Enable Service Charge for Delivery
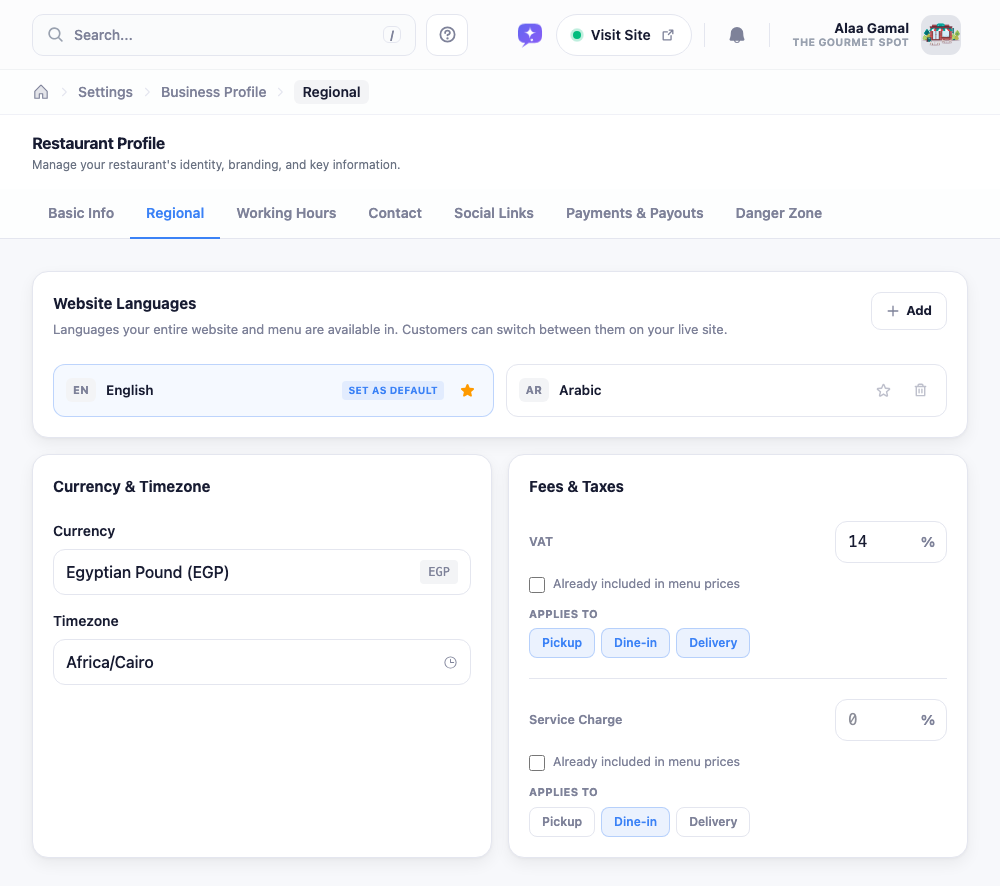 pyautogui.click(x=713, y=822)
